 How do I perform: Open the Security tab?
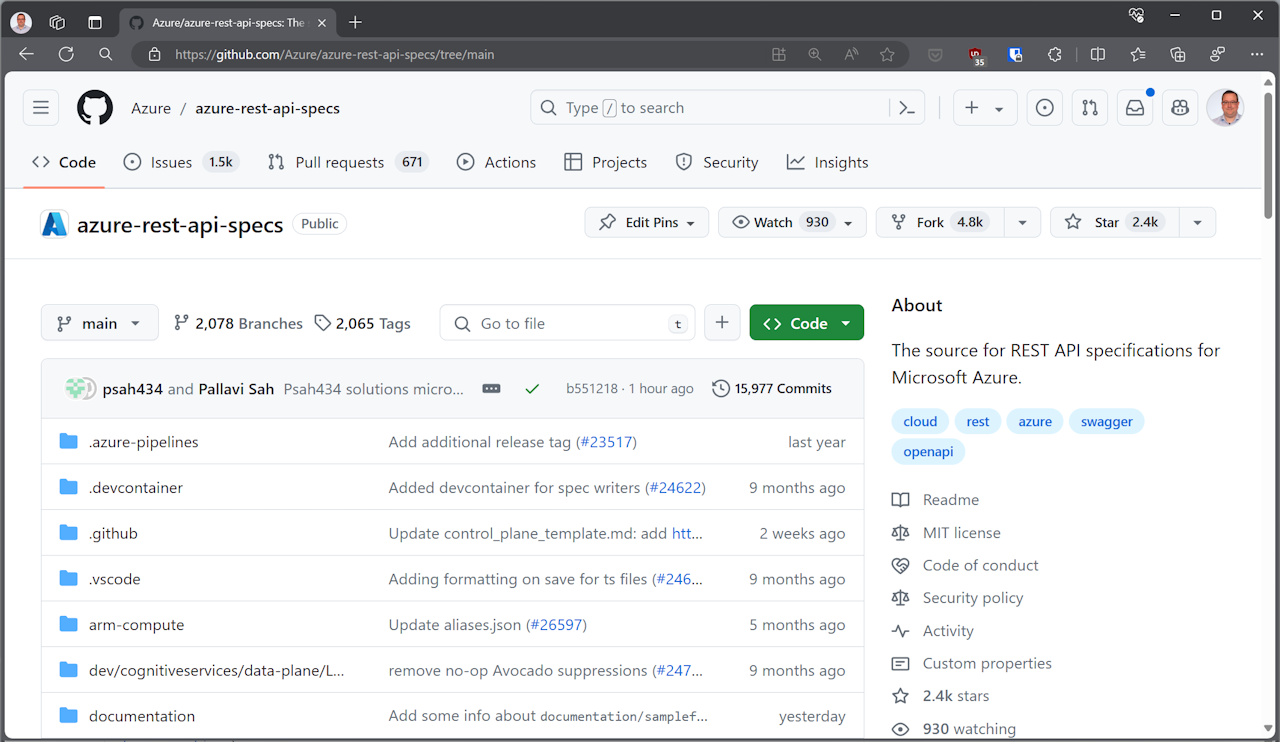coord(717,162)
